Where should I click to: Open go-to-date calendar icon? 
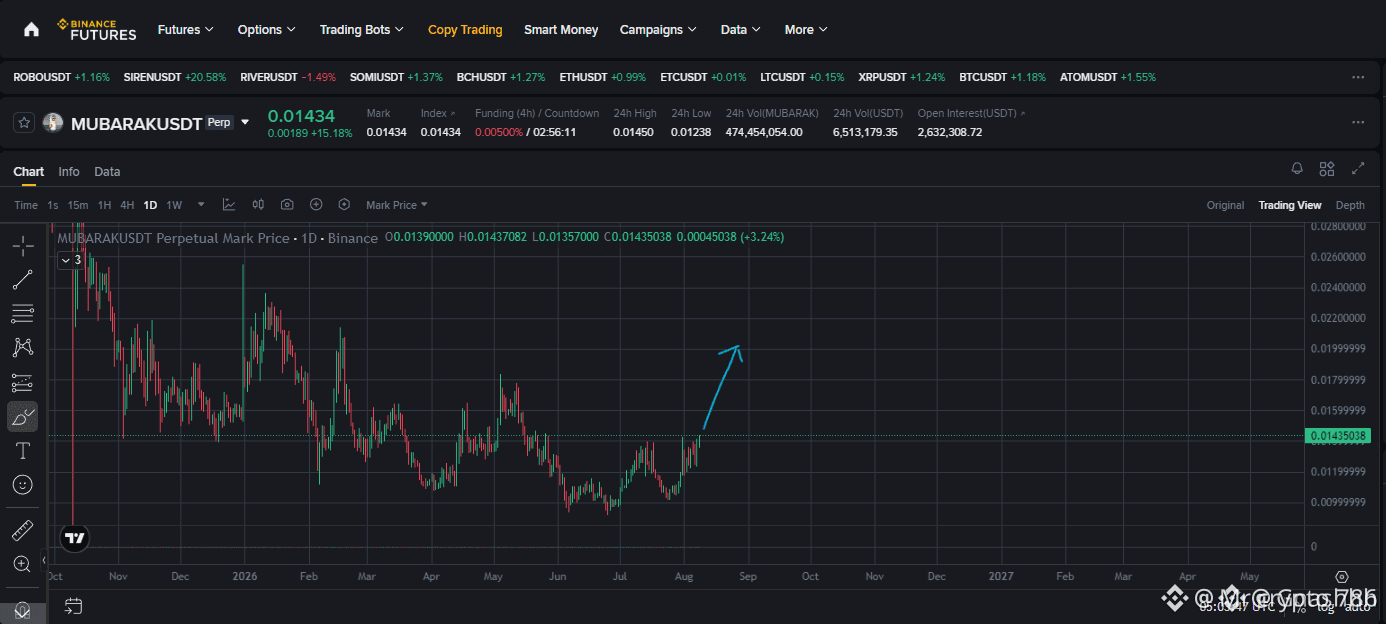tap(73, 605)
